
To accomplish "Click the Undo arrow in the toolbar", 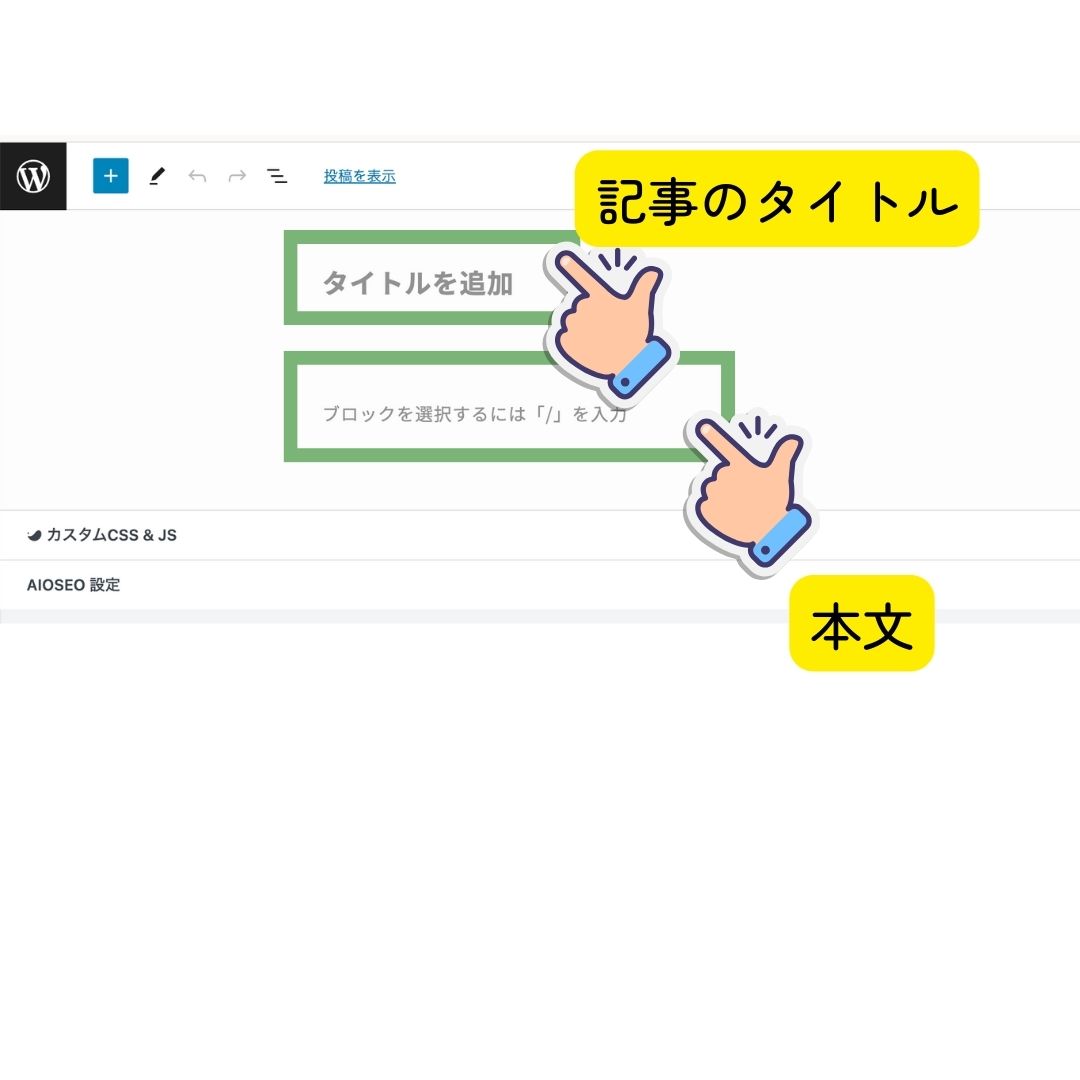I will tap(197, 176).
